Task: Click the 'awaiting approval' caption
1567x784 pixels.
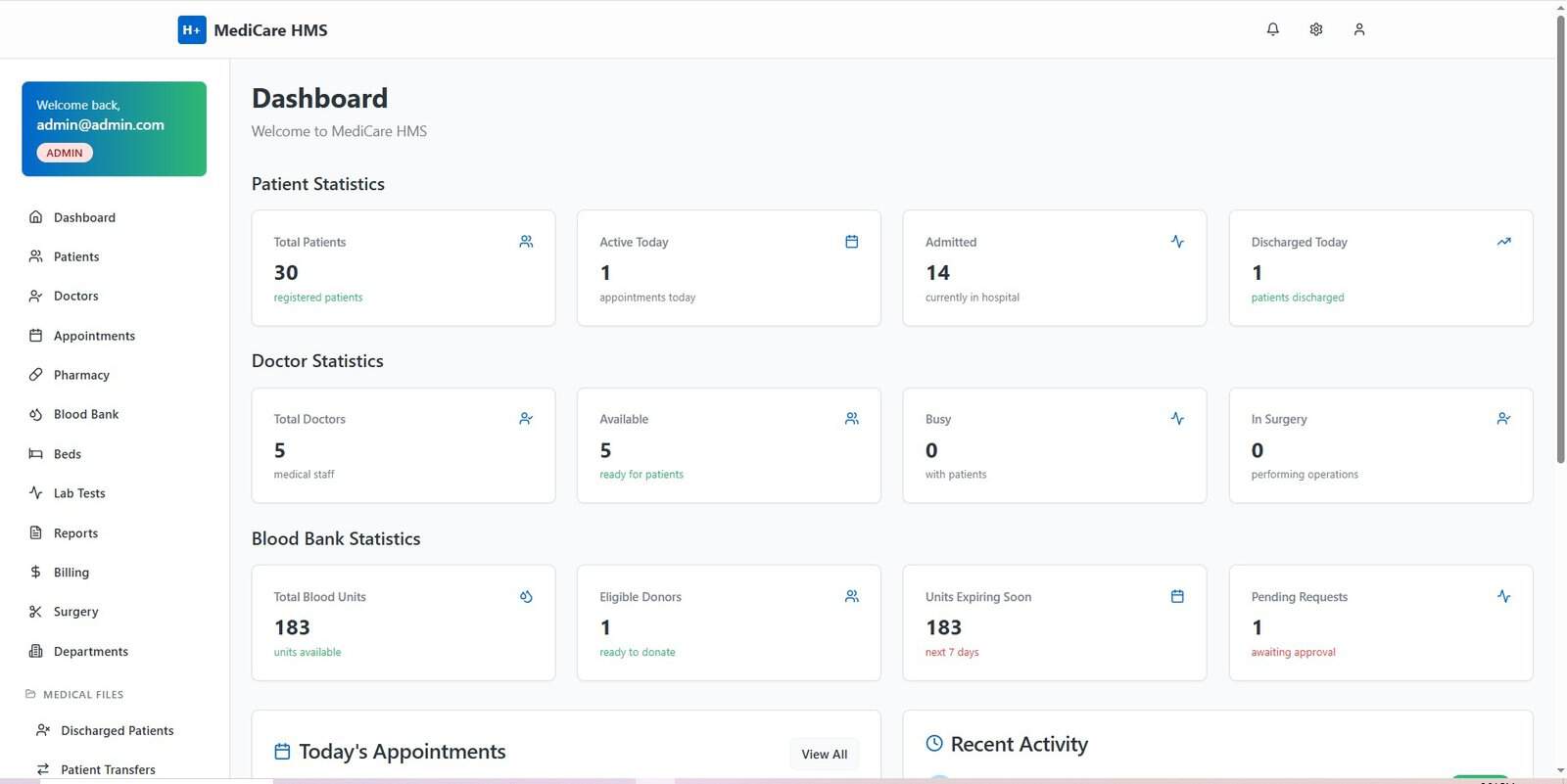Action: (x=1293, y=652)
